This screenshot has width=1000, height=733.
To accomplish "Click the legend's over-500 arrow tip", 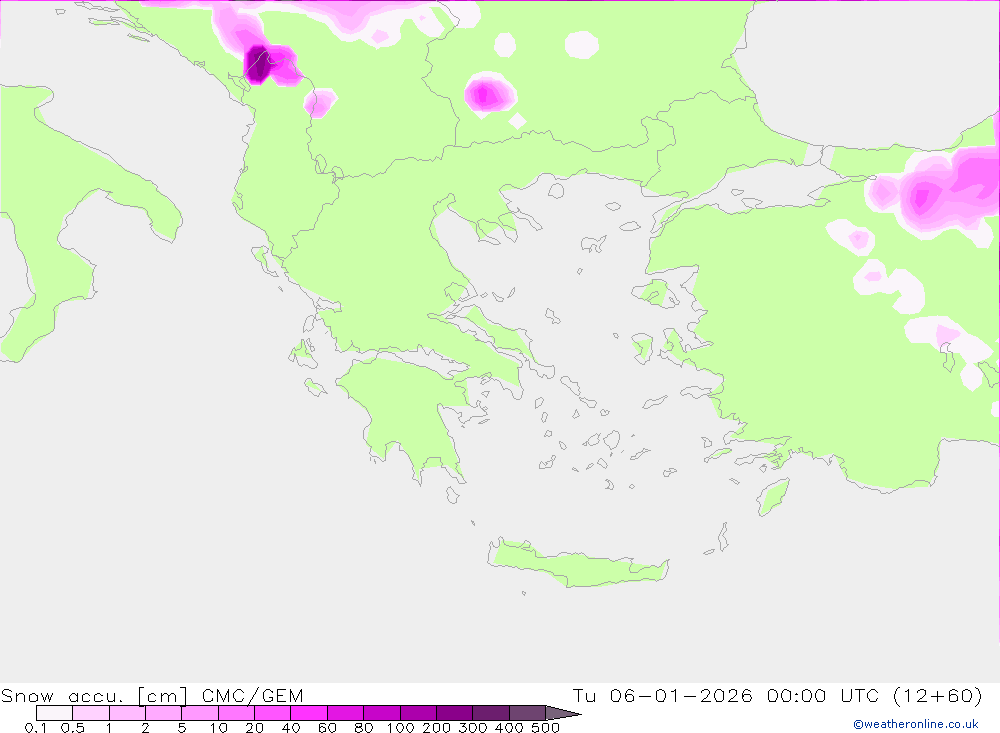I will (x=564, y=713).
